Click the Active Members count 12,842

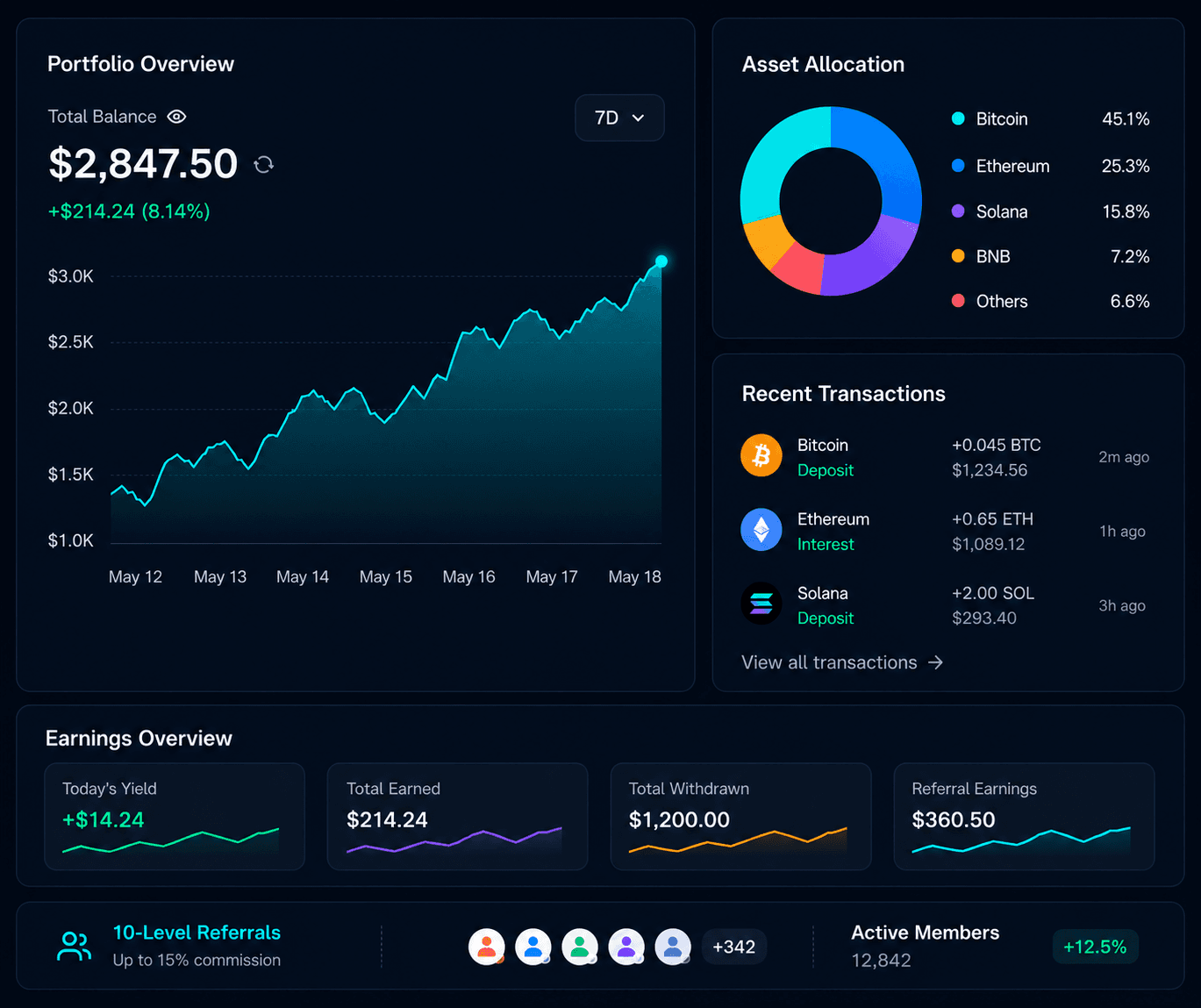pyautogui.click(x=881, y=960)
